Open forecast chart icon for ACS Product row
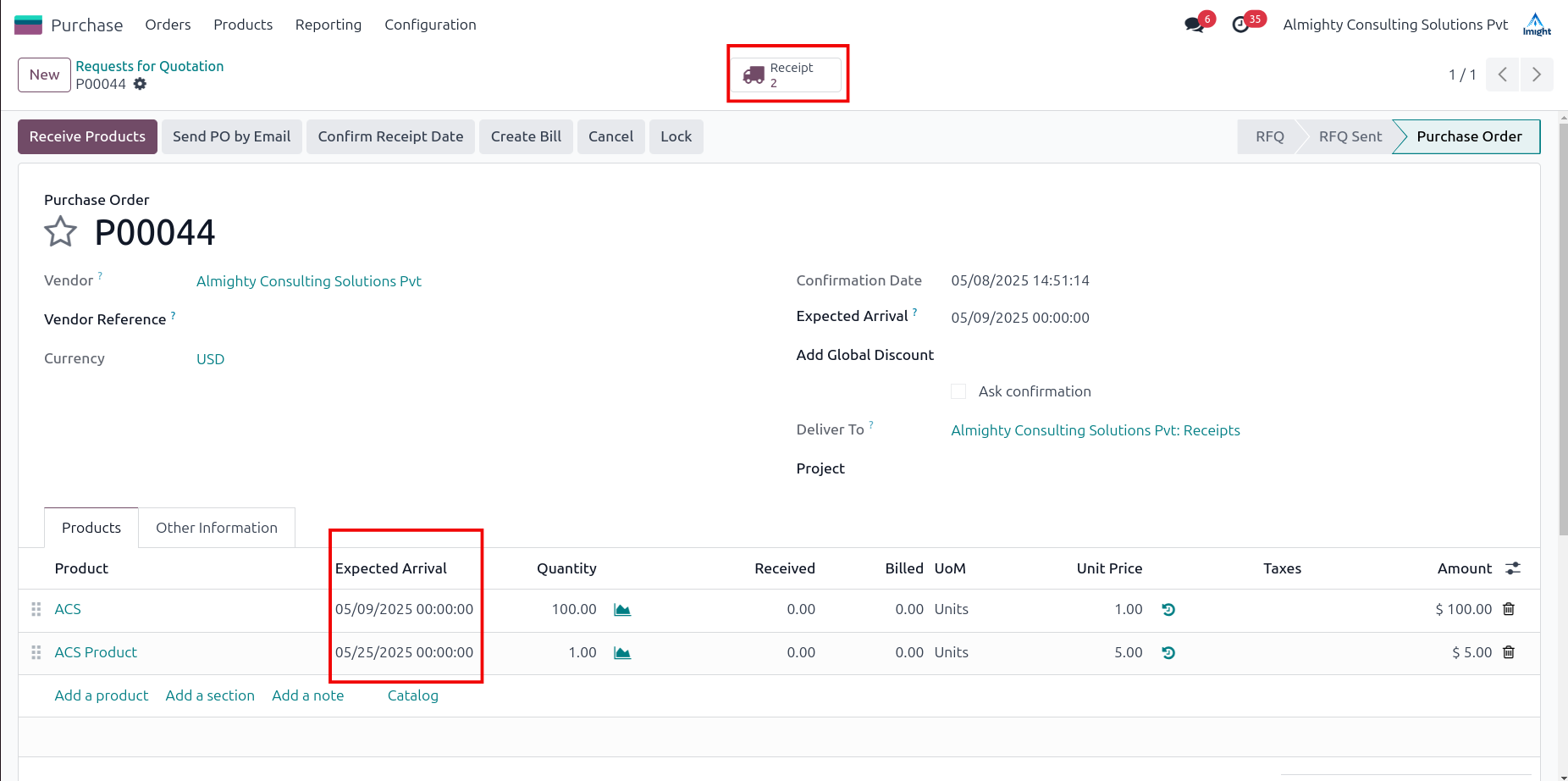 (622, 653)
